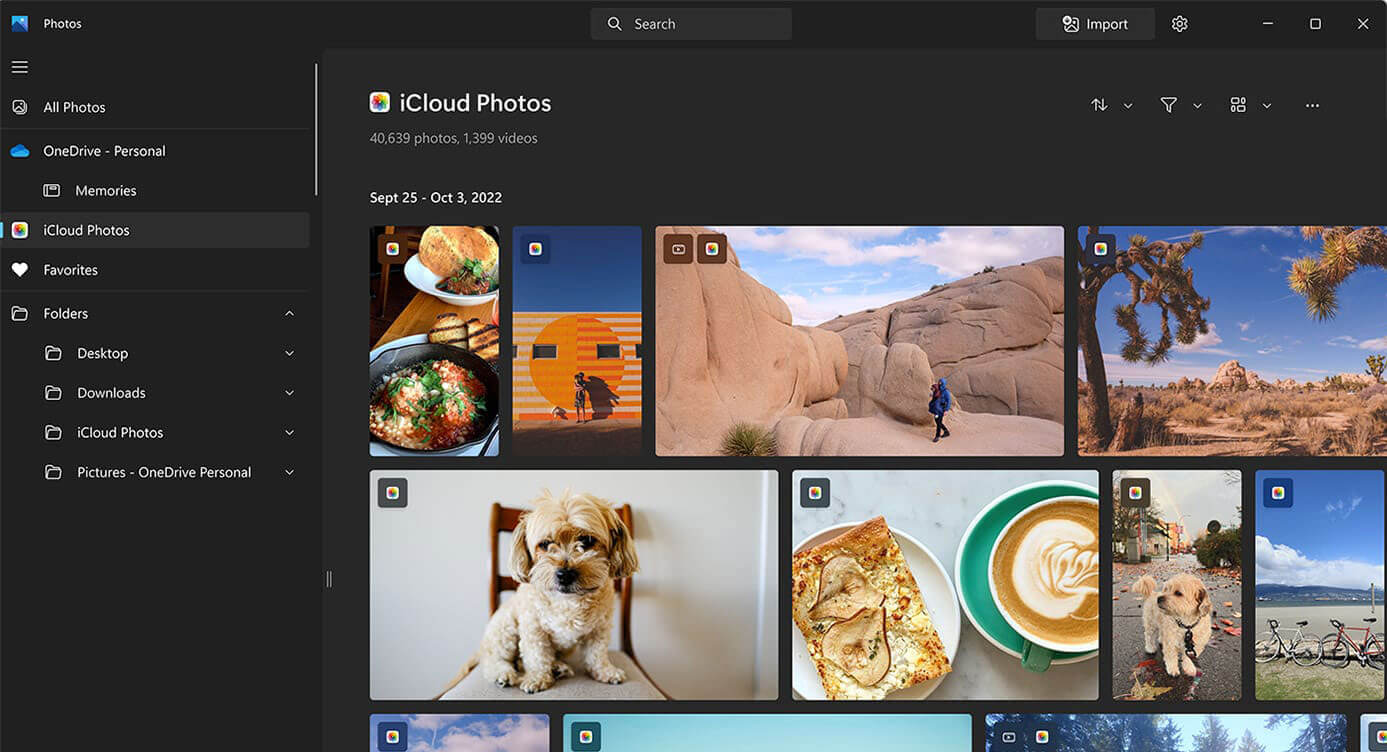Open the dog on chair photo
Image resolution: width=1387 pixels, height=752 pixels.
(574, 585)
